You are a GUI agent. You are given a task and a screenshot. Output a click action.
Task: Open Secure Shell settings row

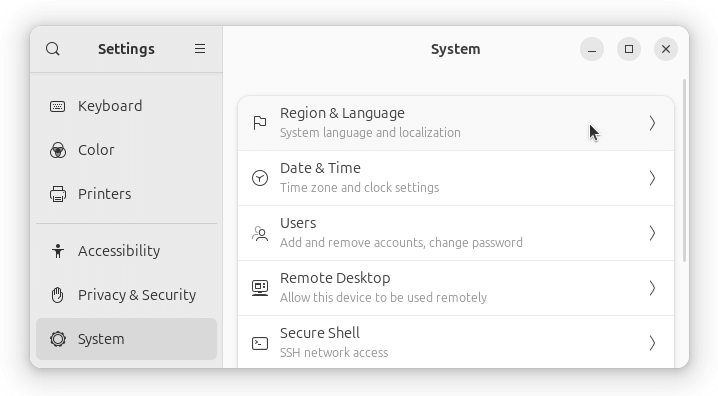pyautogui.click(x=456, y=342)
